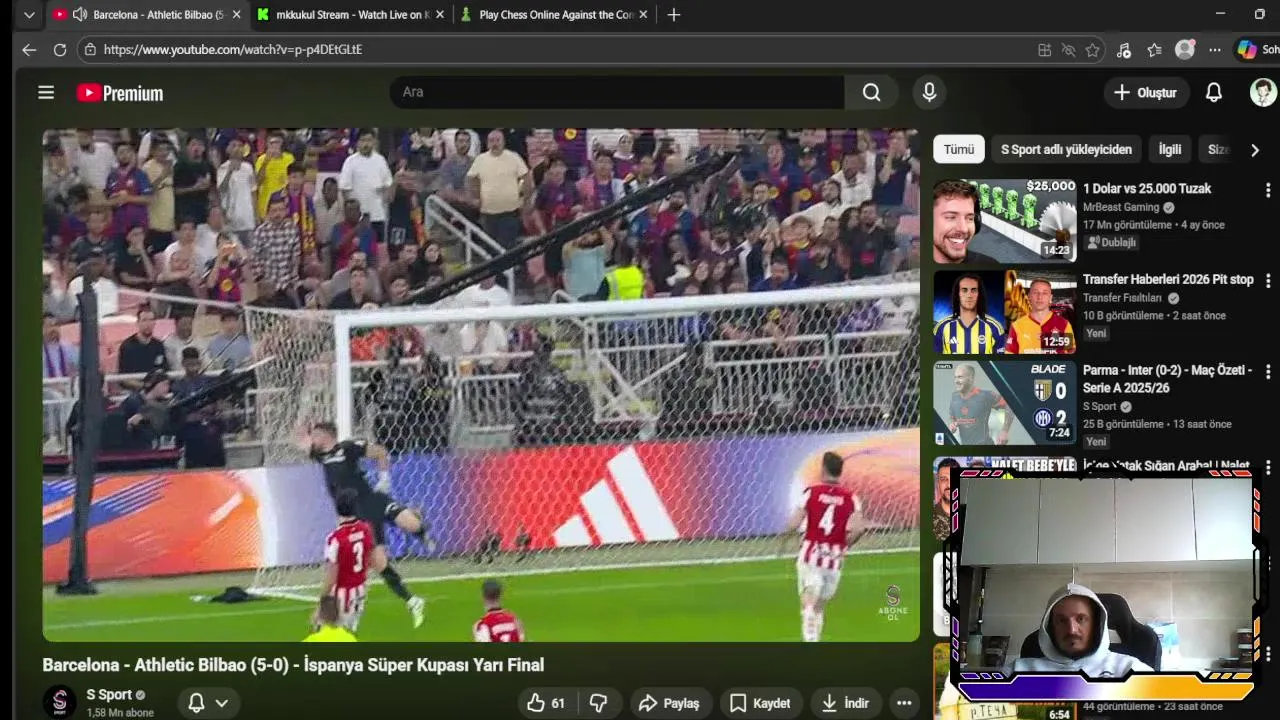The height and width of the screenshot is (720, 1280).
Task: Open favorites list star-lines icon
Action: click(1155, 50)
